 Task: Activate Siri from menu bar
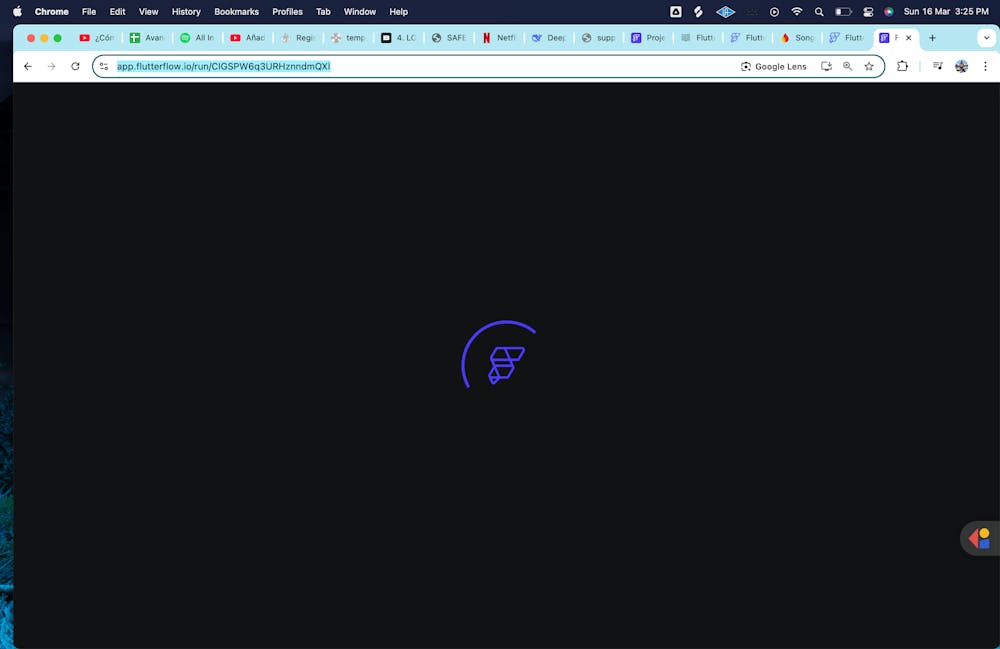[x=888, y=11]
